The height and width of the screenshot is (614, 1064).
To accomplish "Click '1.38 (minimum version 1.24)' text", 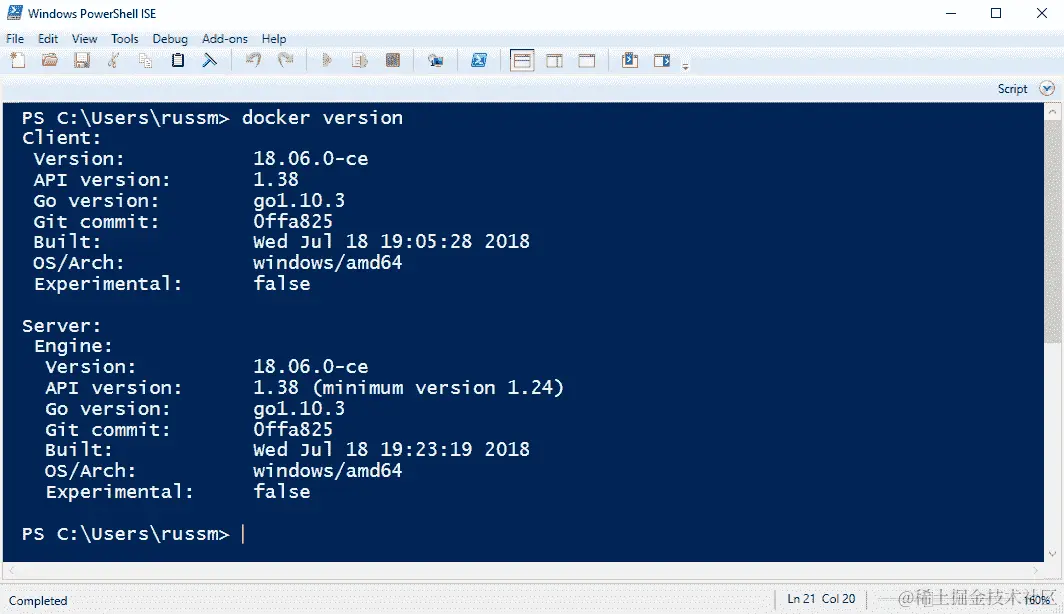I will tap(408, 387).
